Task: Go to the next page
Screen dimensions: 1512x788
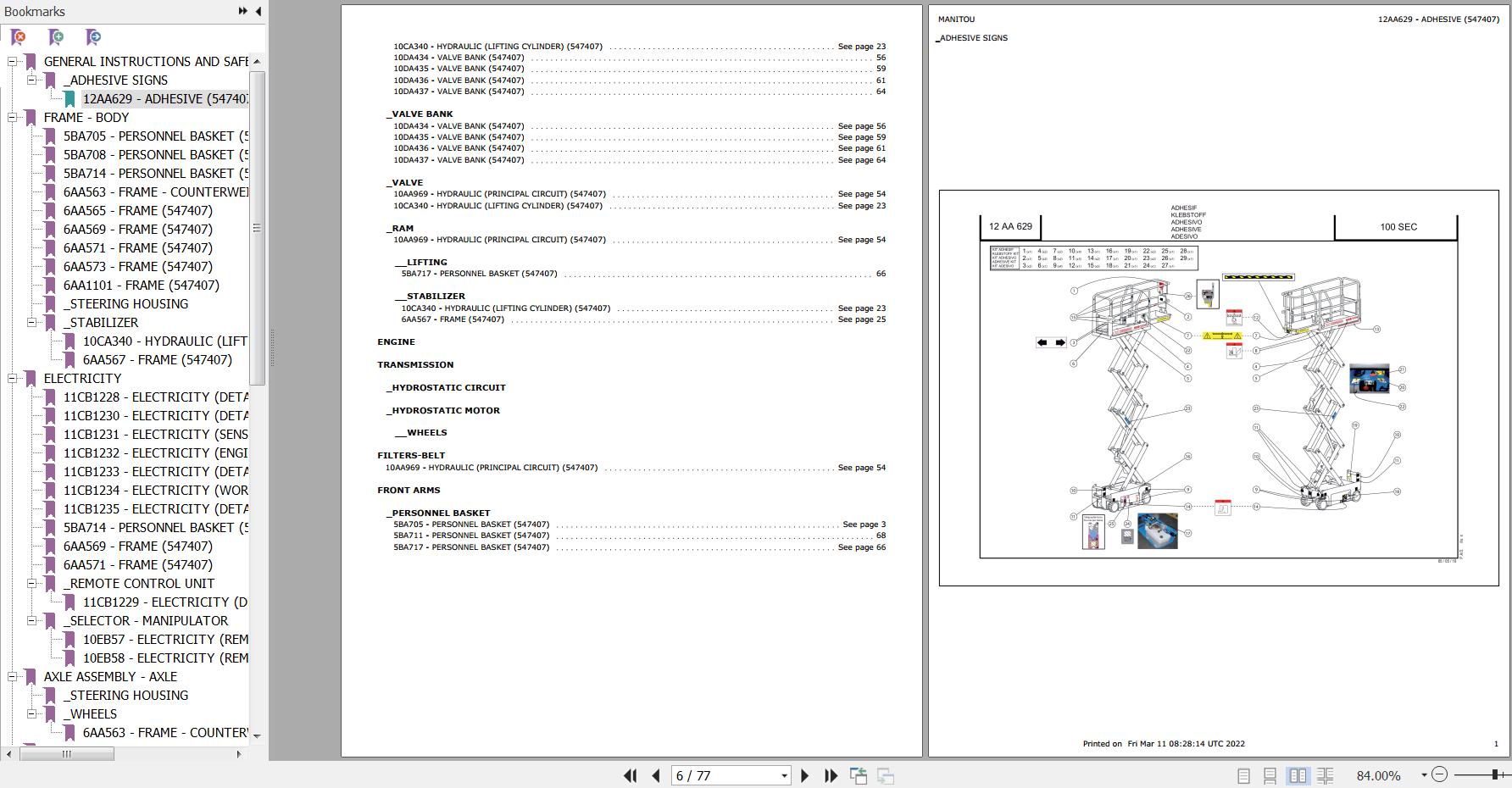Action: pyautogui.click(x=804, y=775)
